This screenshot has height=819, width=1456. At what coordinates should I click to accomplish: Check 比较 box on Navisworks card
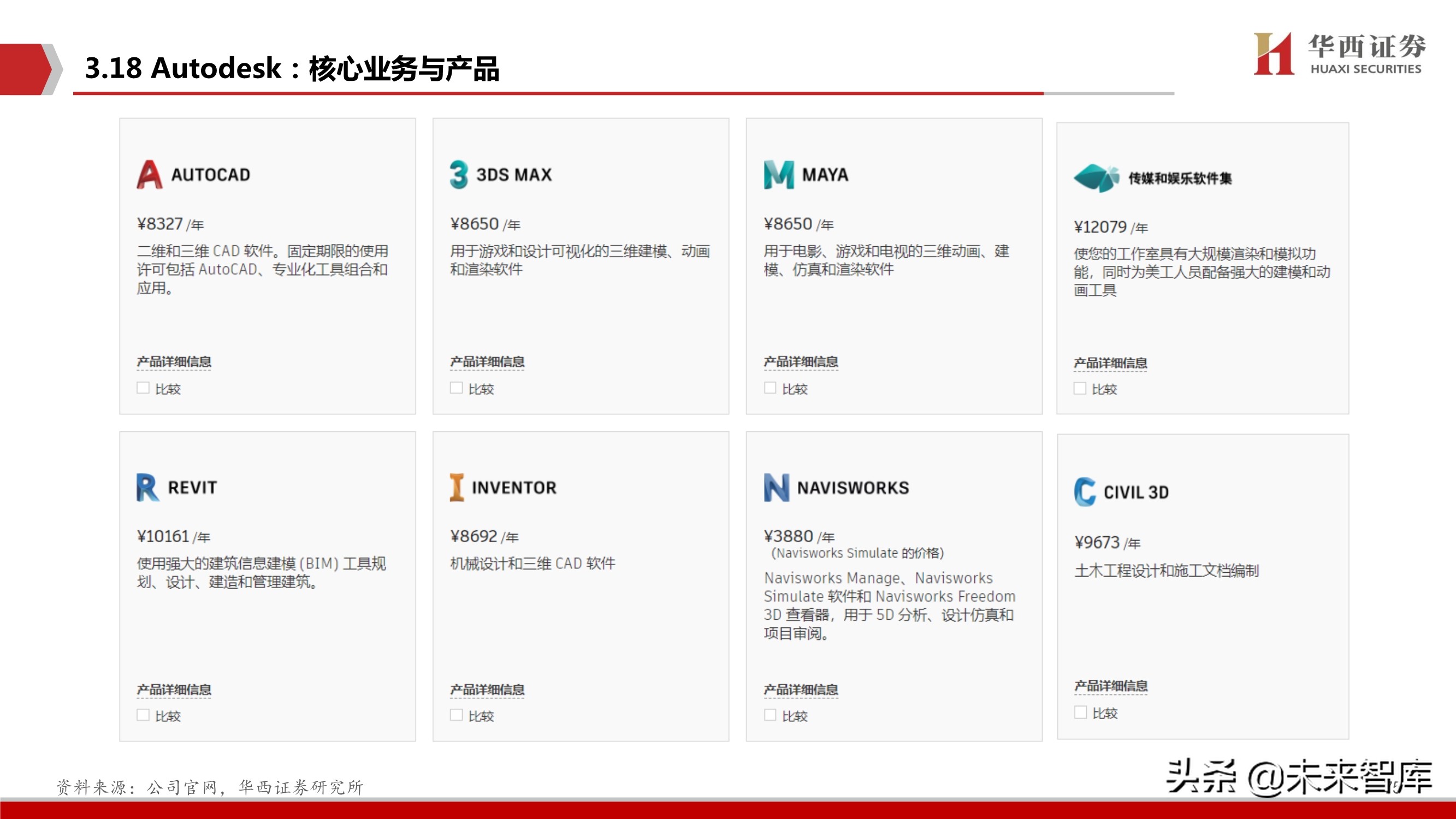770,715
